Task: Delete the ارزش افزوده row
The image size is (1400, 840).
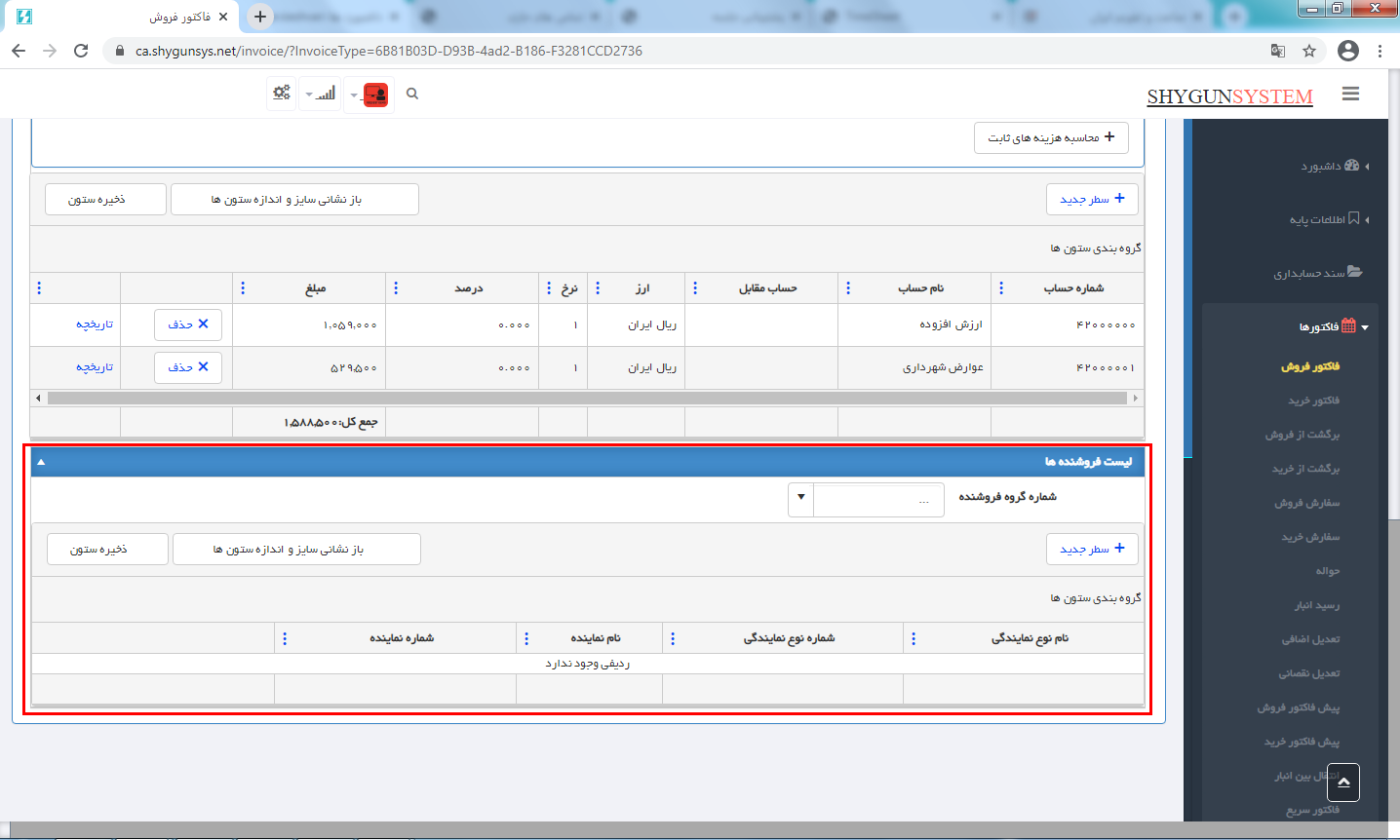Action: pos(188,325)
